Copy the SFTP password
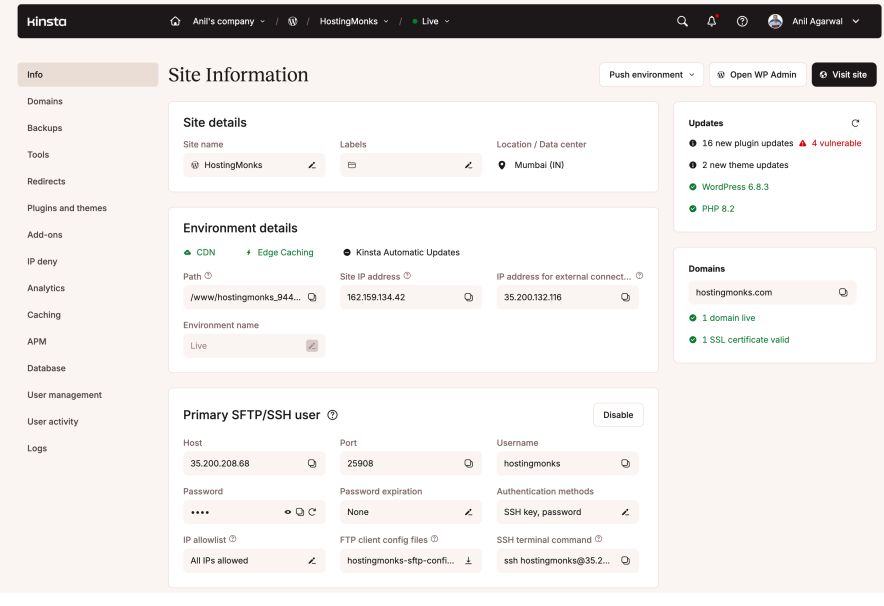Viewport: 884px width, 606px height. tap(300, 512)
